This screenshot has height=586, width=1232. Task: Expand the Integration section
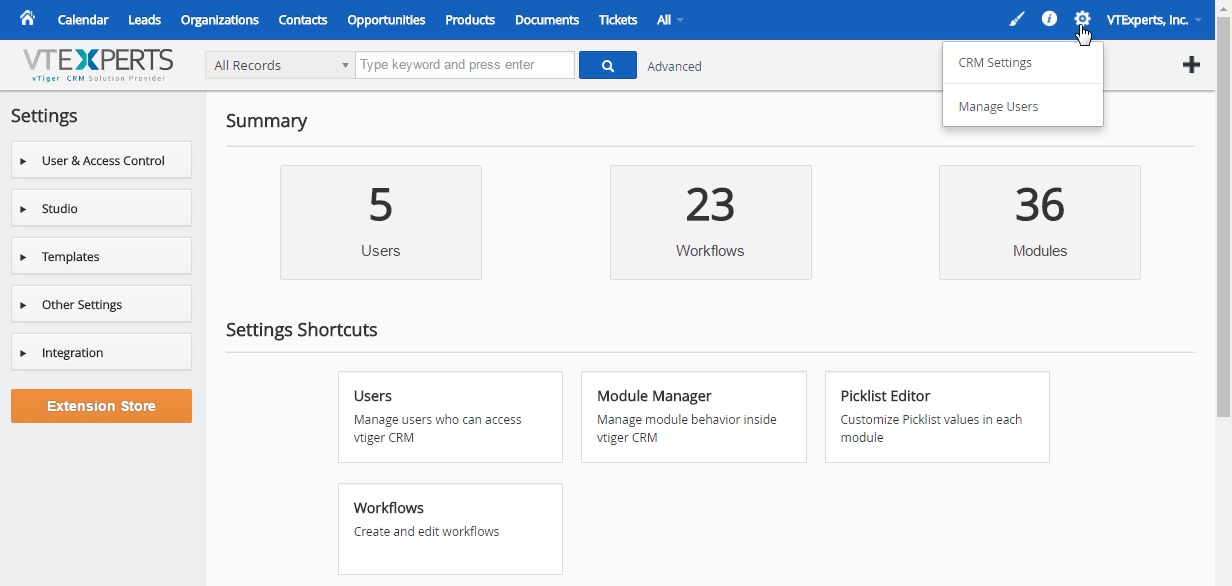101,353
